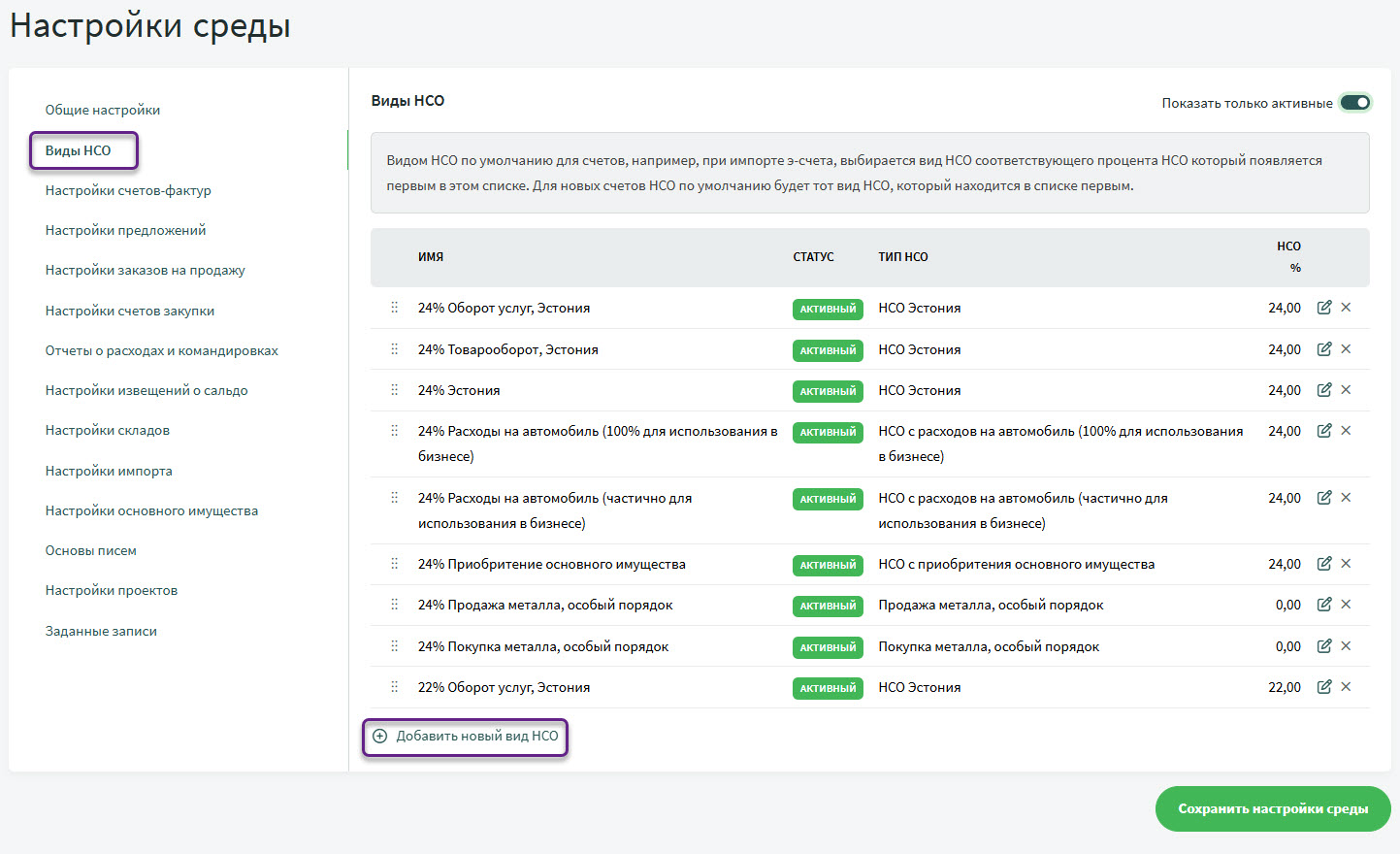Click Добавить новый вид НСО
The height and width of the screenshot is (854, 1400).
(x=466, y=737)
